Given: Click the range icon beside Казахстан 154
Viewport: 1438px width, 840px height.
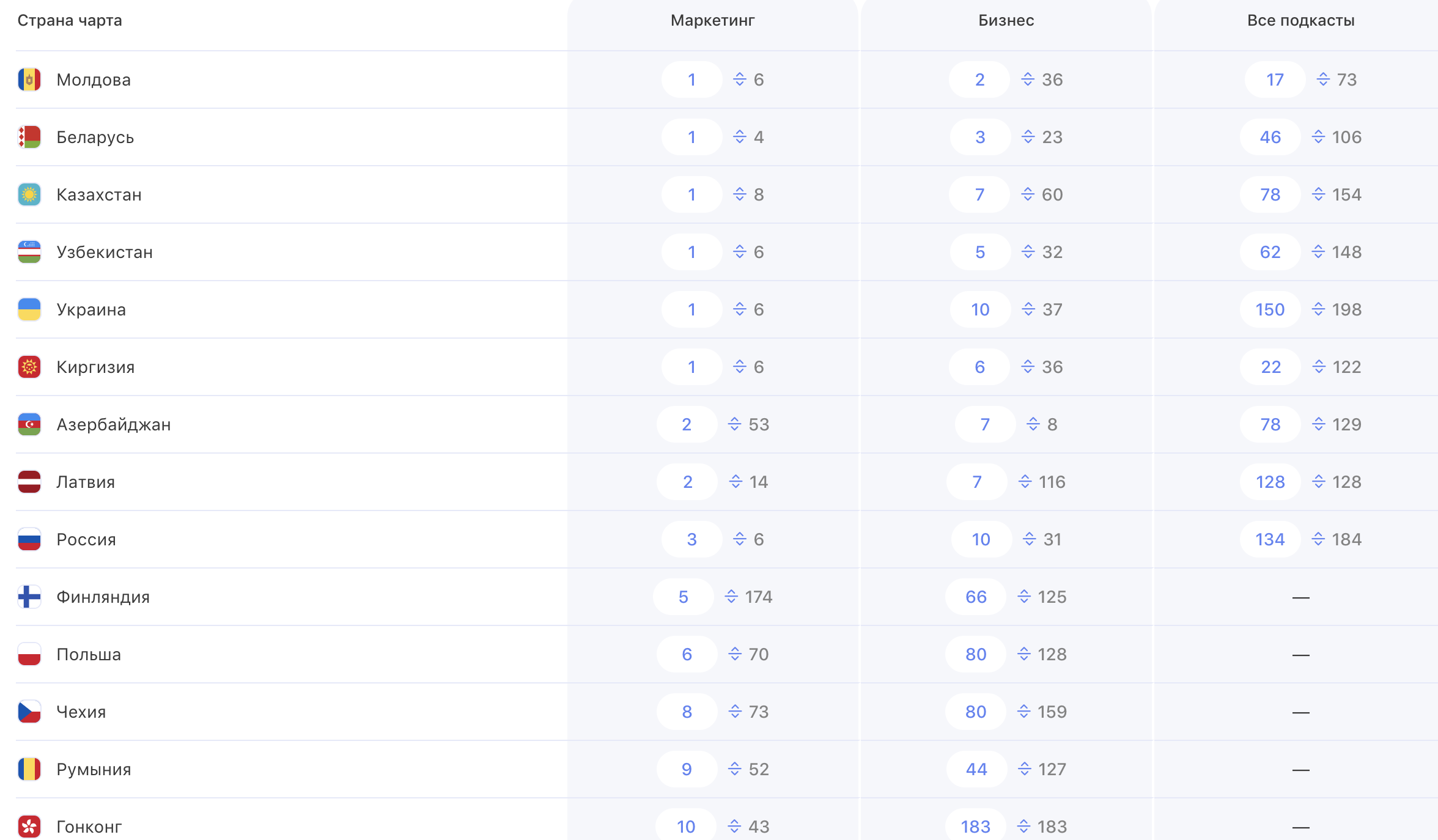Looking at the screenshot, I should [x=1318, y=194].
